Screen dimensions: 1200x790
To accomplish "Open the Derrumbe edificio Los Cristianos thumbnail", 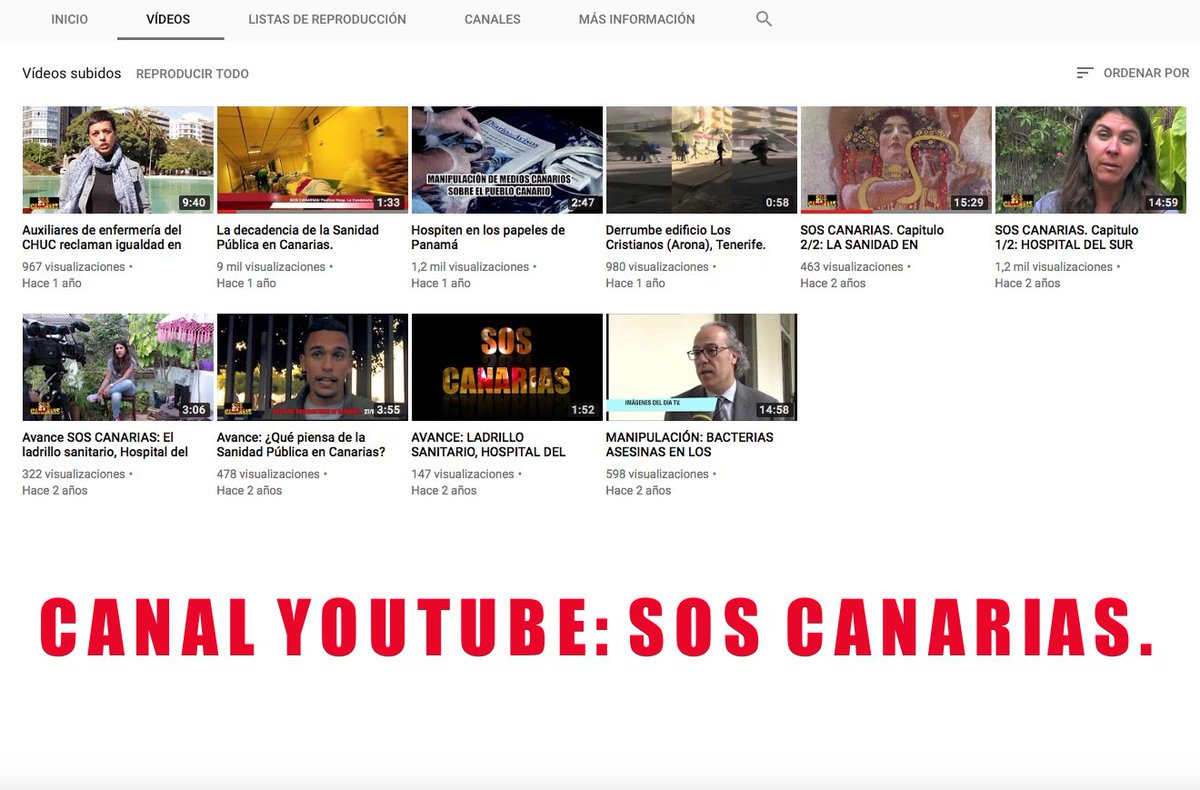I will click(702, 160).
